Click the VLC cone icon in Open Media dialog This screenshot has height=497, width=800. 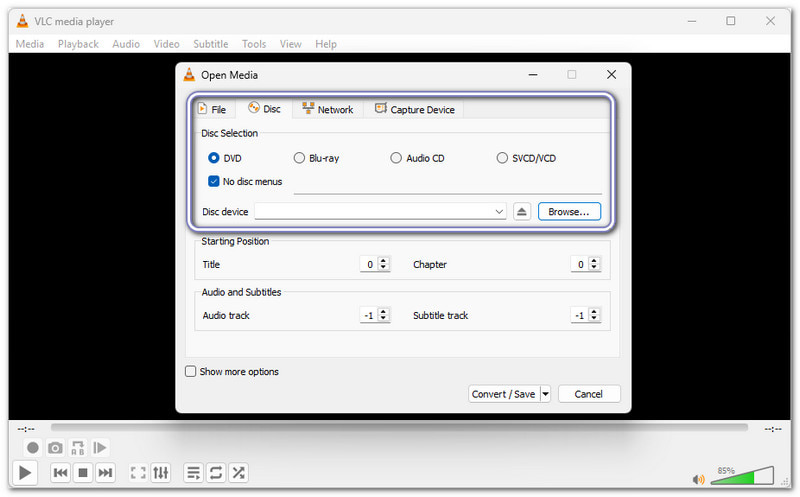click(x=189, y=74)
